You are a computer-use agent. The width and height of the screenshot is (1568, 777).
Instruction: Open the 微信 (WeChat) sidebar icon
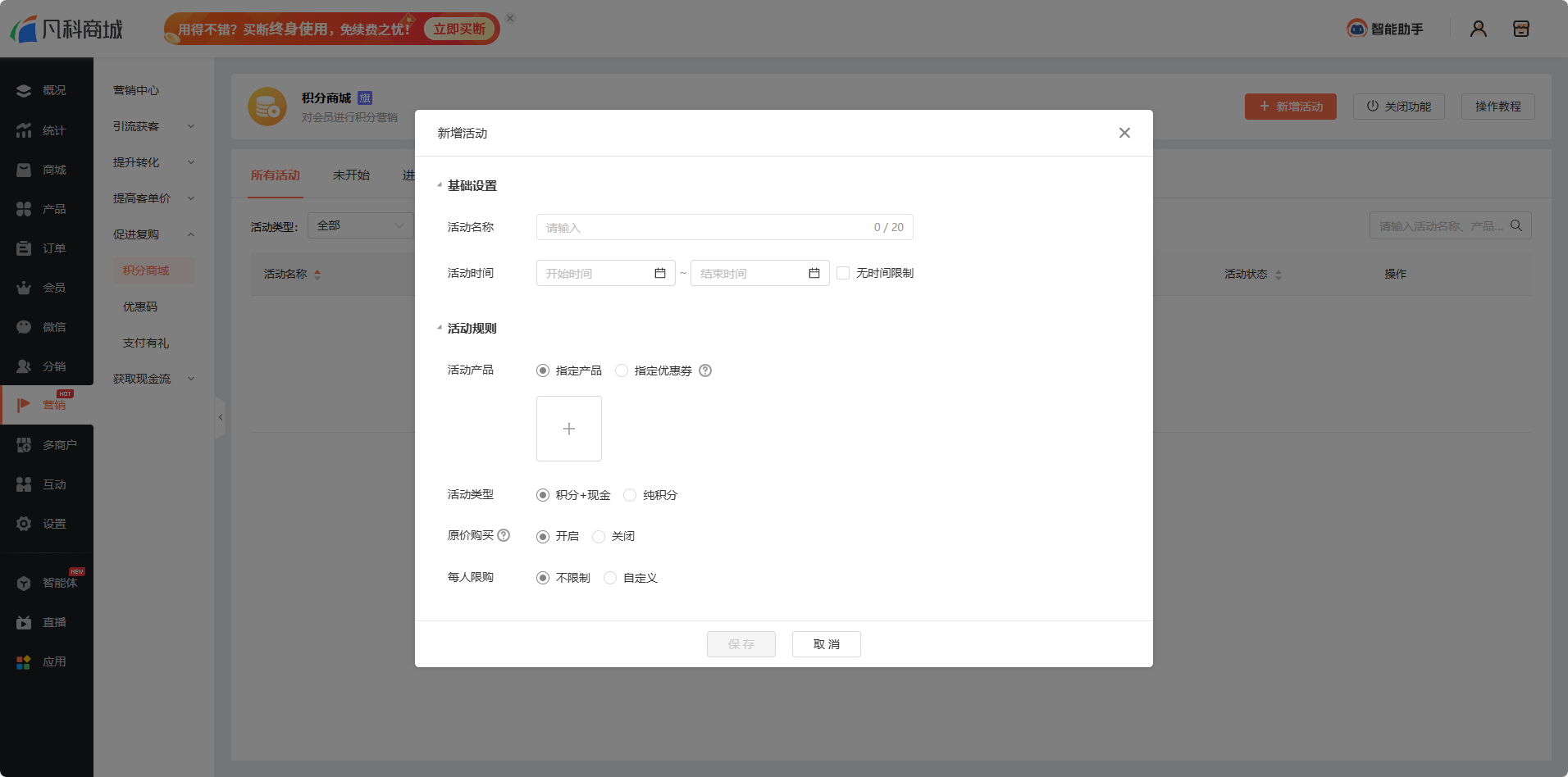tap(47, 326)
